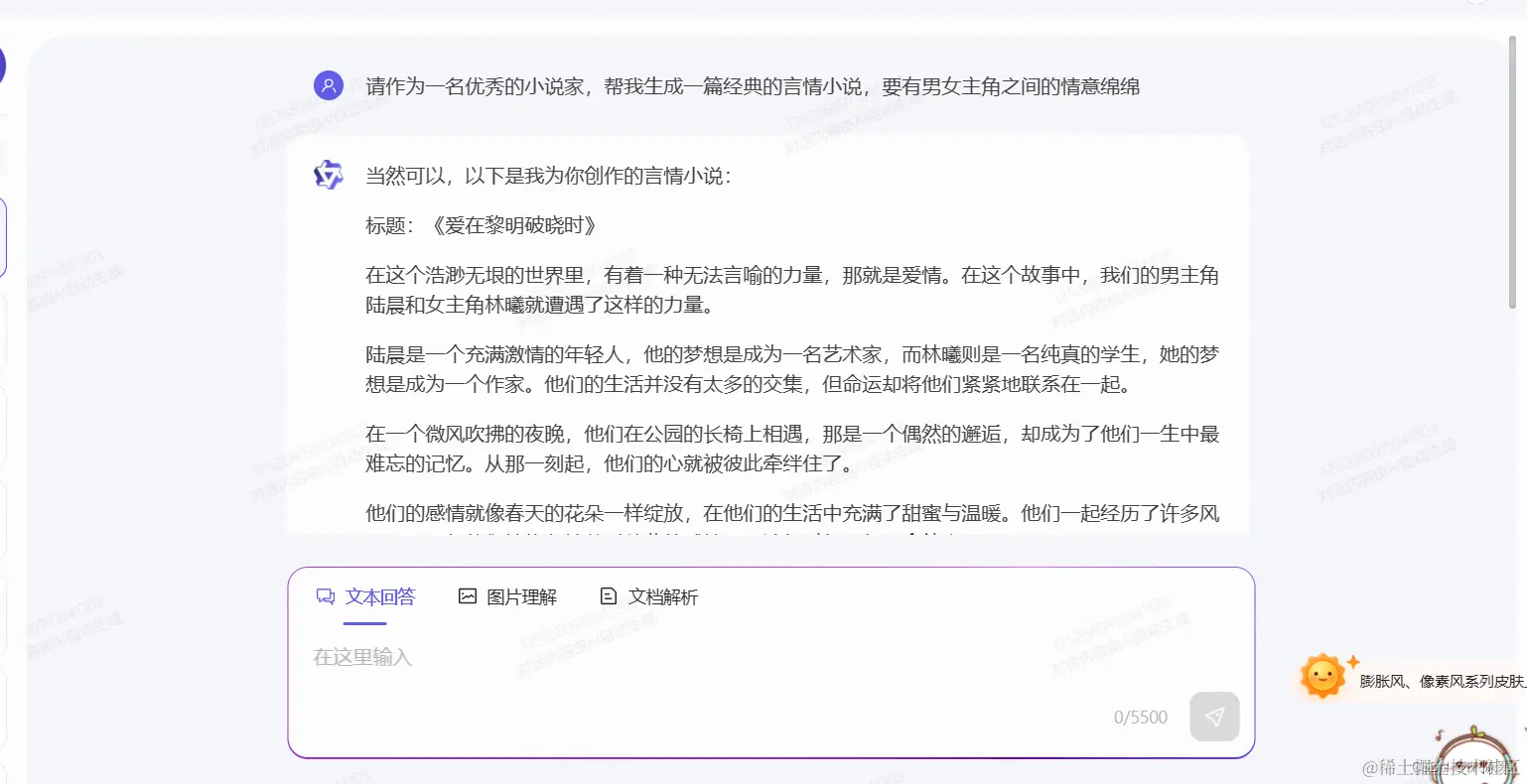Click the send paper-plane icon

coord(1214,717)
